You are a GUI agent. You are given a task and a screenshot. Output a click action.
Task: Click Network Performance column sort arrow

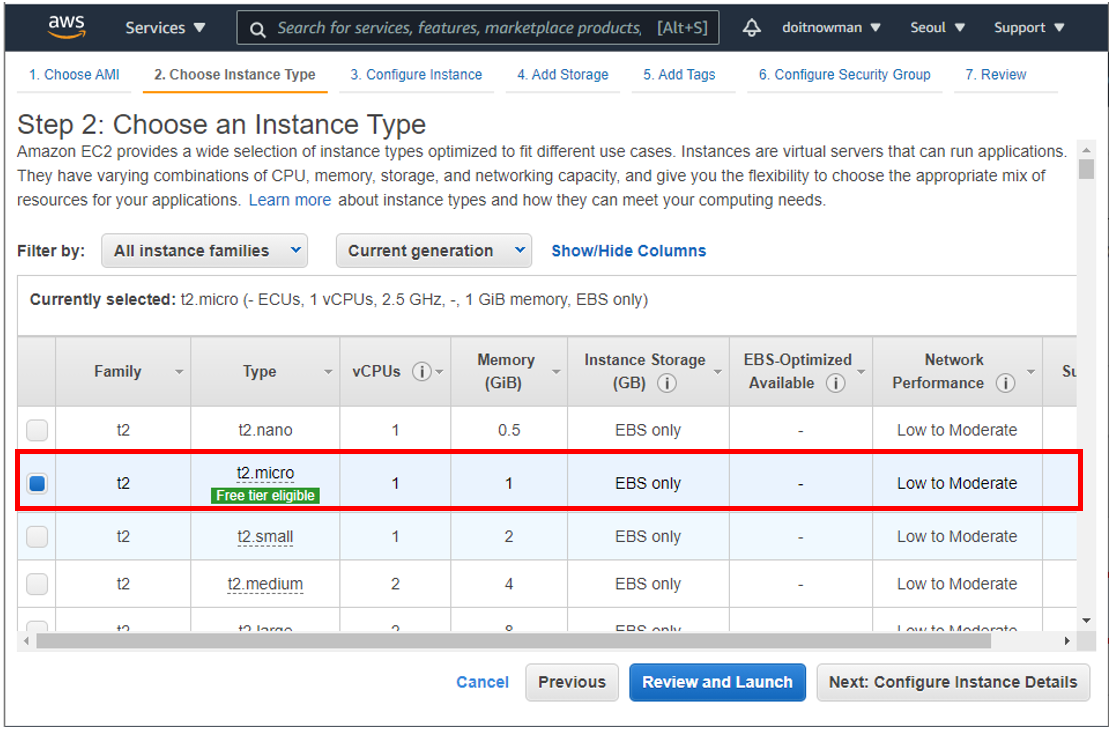click(x=1031, y=372)
